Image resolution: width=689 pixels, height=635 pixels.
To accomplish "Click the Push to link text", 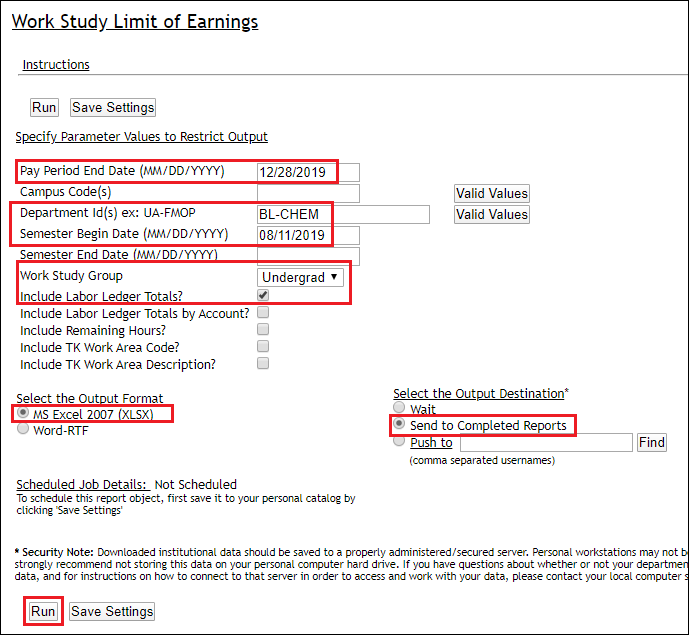I will tap(431, 443).
